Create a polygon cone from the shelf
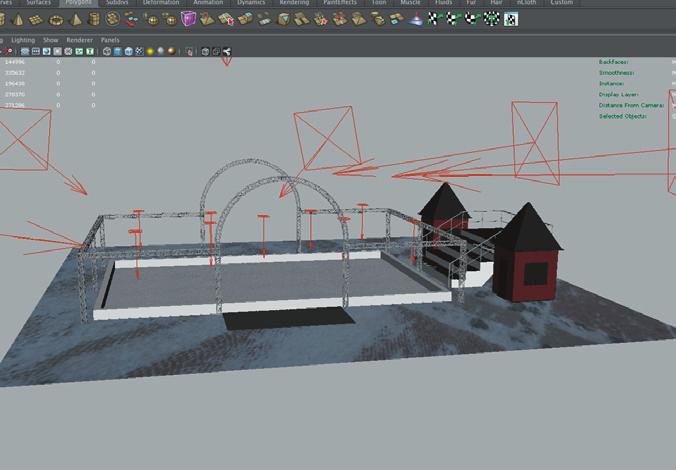 coord(18,19)
